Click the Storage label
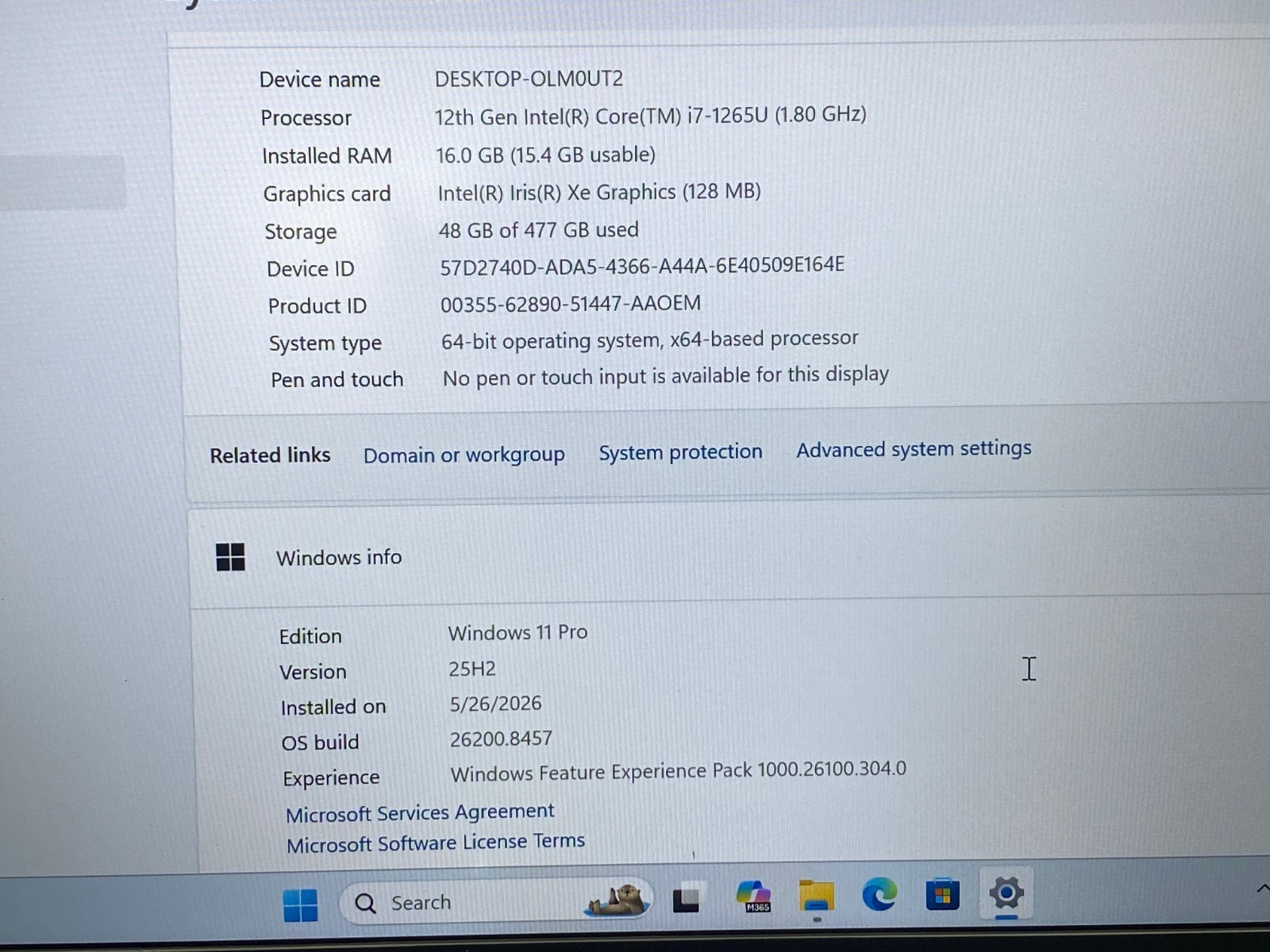This screenshot has width=1270, height=952. coord(301,232)
